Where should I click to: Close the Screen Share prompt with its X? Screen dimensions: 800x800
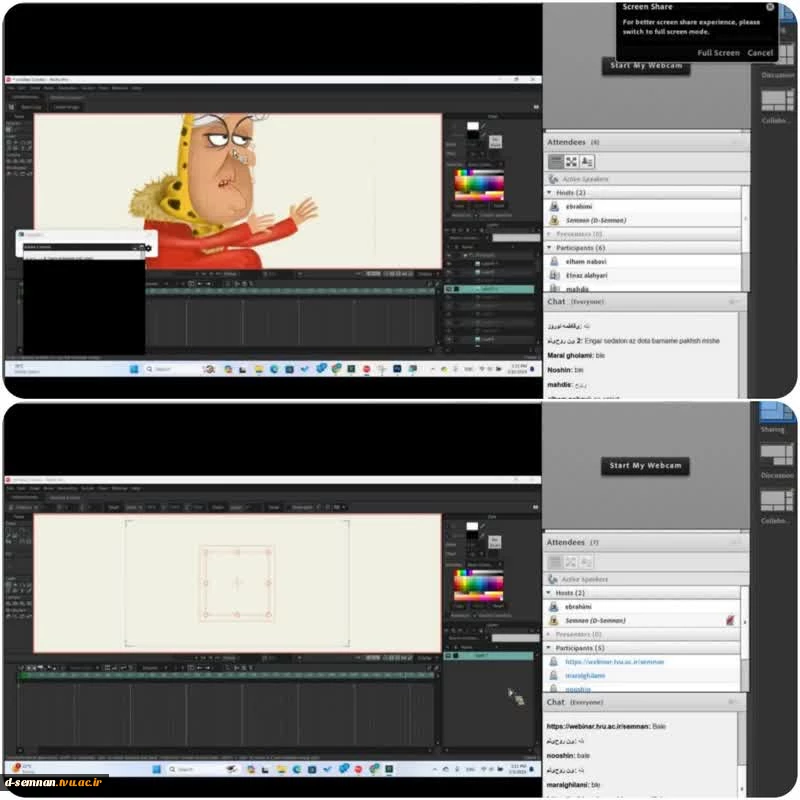tap(770, 7)
